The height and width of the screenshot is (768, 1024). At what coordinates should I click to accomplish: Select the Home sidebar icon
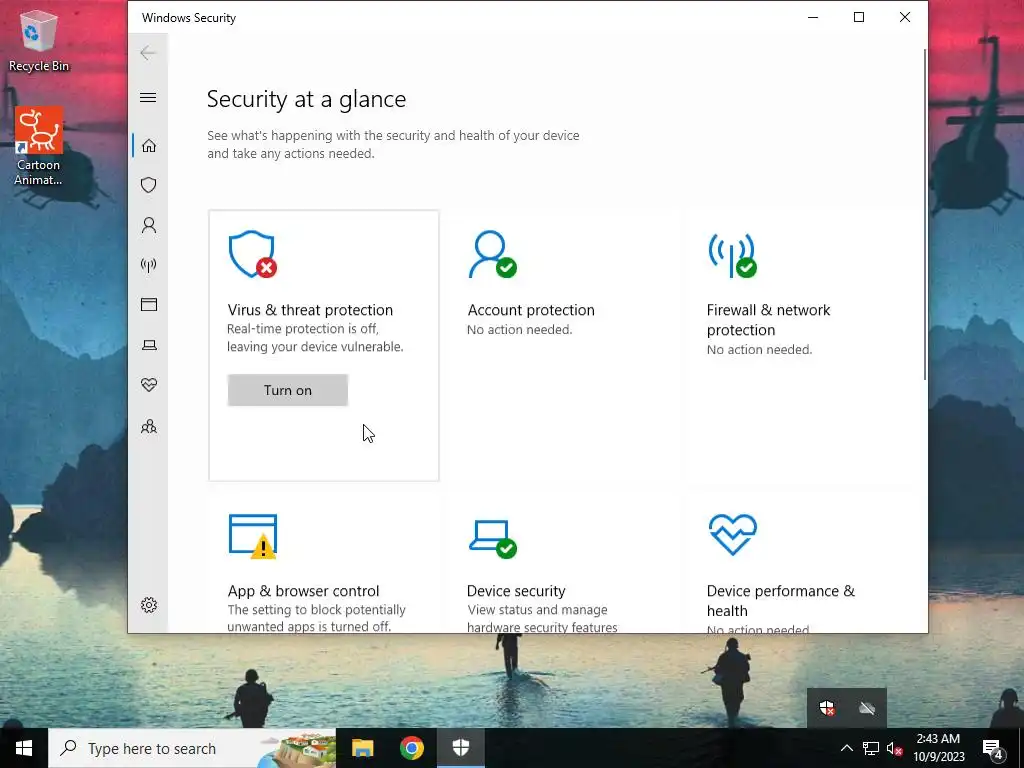tap(149, 145)
